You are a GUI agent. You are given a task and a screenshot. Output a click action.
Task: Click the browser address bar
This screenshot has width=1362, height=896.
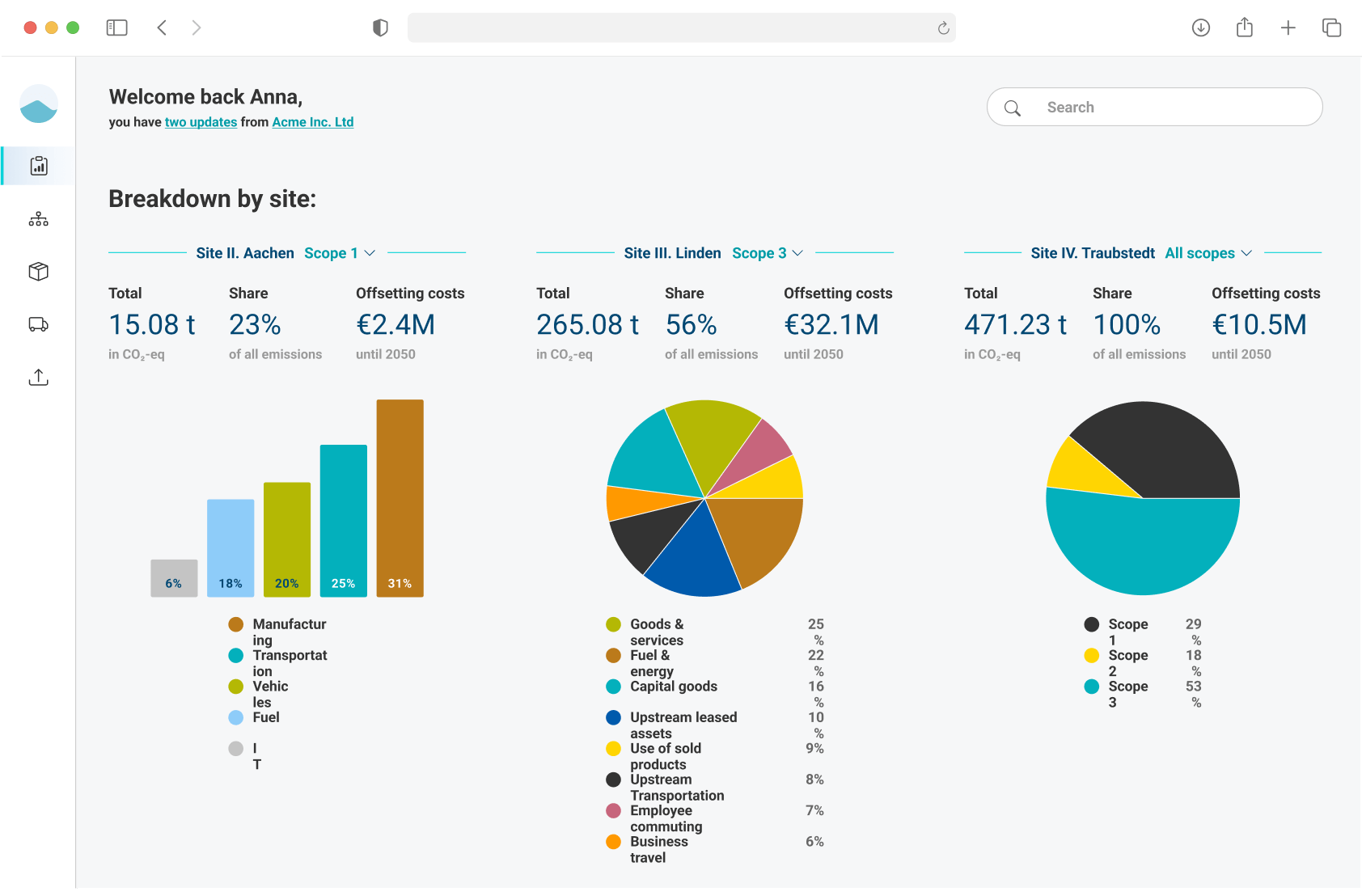(x=682, y=27)
